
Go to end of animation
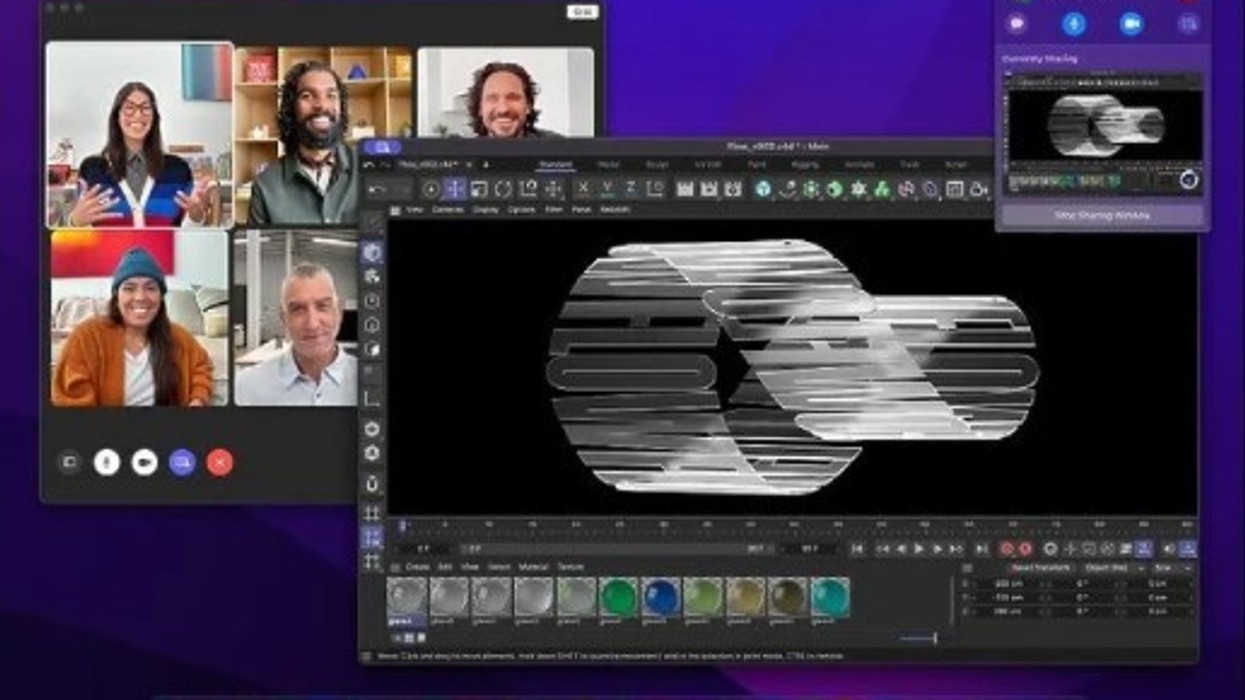click(x=982, y=549)
